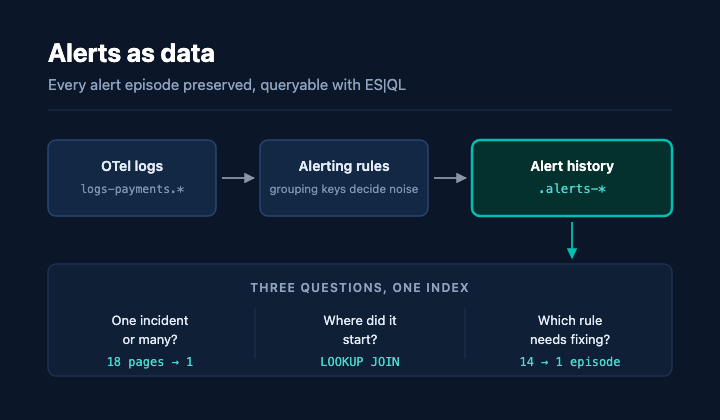This screenshot has height=420, width=720.
Task: Select the Which rule needs fixing? question
Action: (570, 330)
